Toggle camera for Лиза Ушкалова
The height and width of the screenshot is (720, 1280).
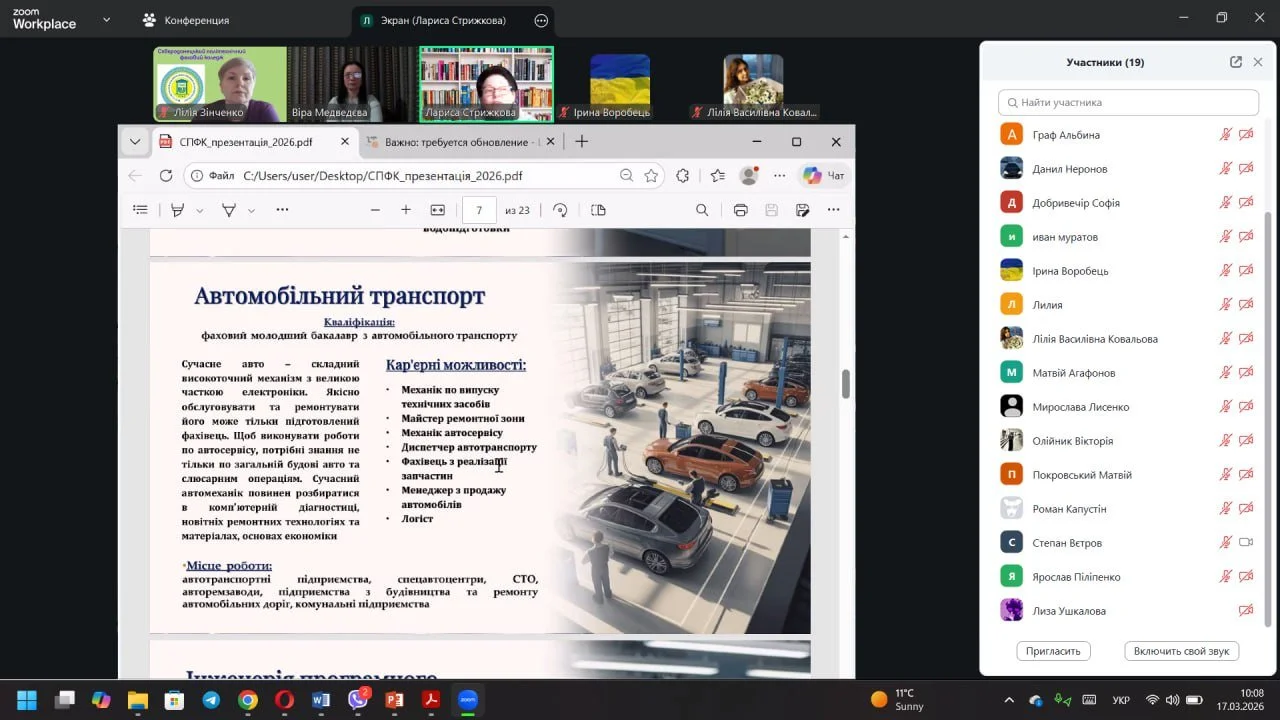1246,611
